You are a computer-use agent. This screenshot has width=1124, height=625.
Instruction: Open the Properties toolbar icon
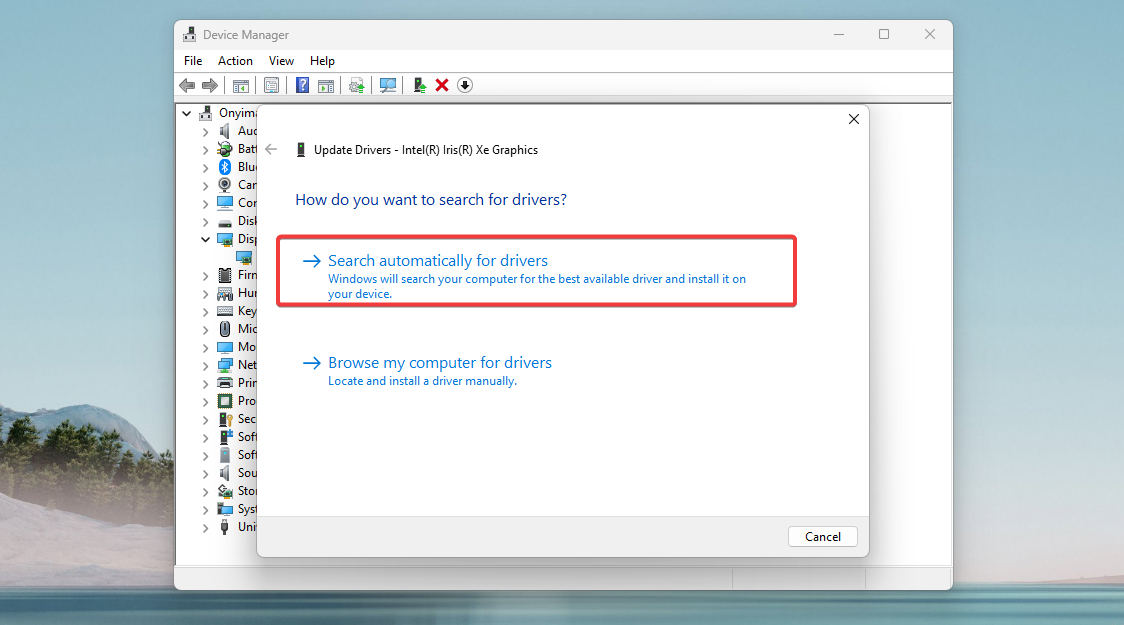272,85
